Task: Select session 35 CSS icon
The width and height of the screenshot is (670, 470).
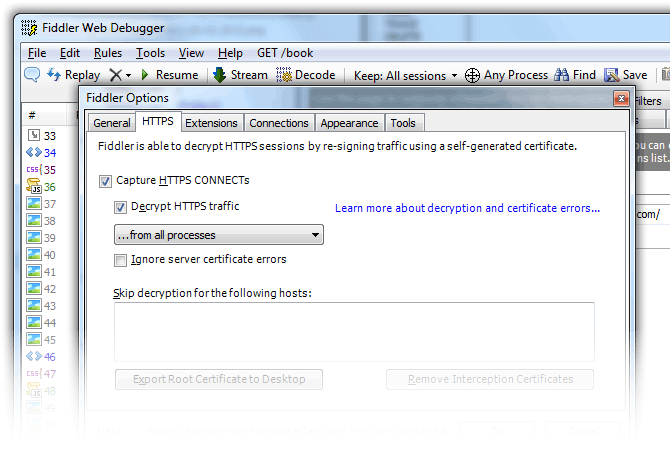Action: [x=34, y=169]
